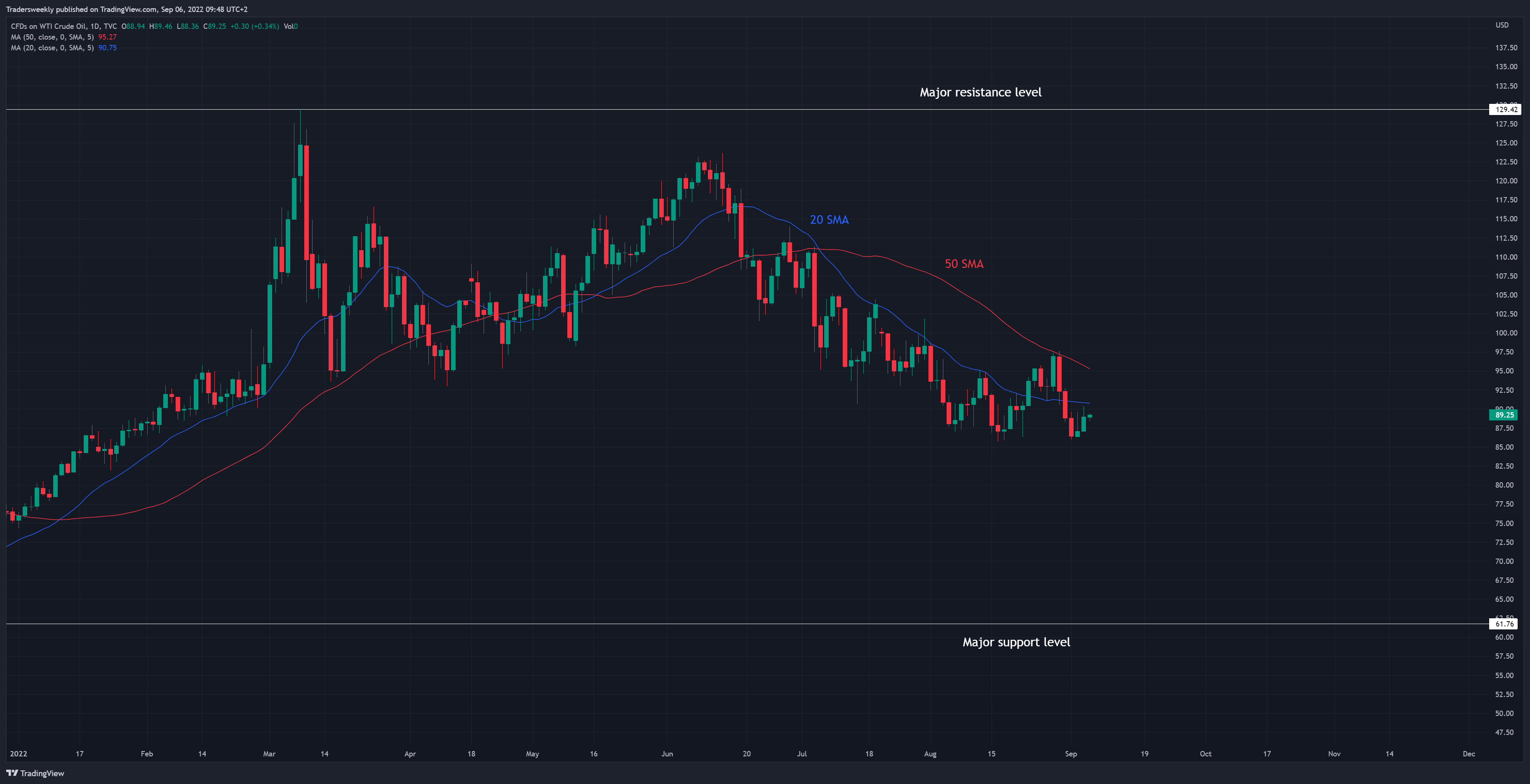This screenshot has height=784, width=1530.
Task: Click the 110.00 price axis label
Action: pos(1506,257)
